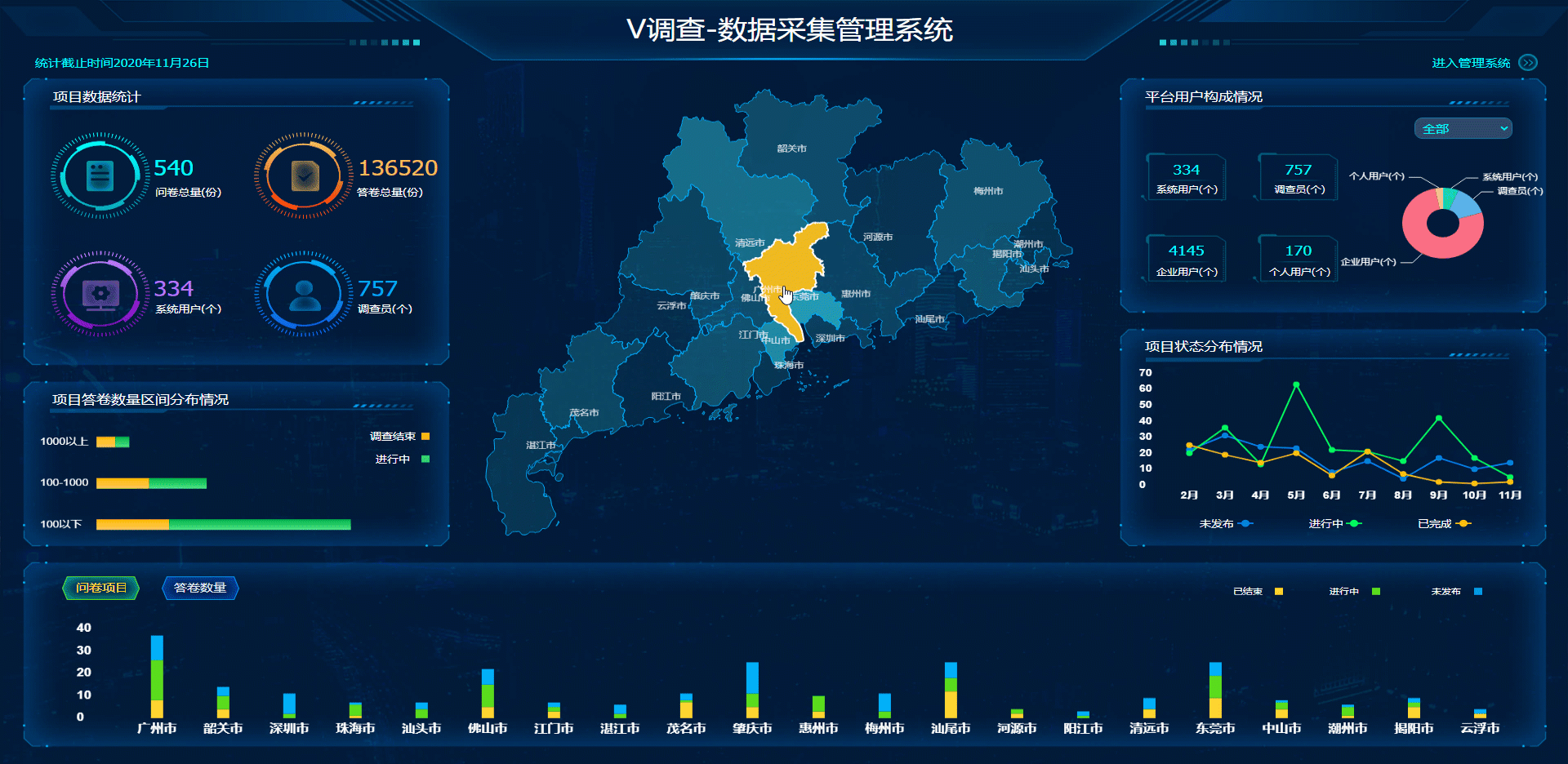Screen dimensions: 1568x764
Task: Switch to the 问卷项目 tab
Action: [x=101, y=588]
